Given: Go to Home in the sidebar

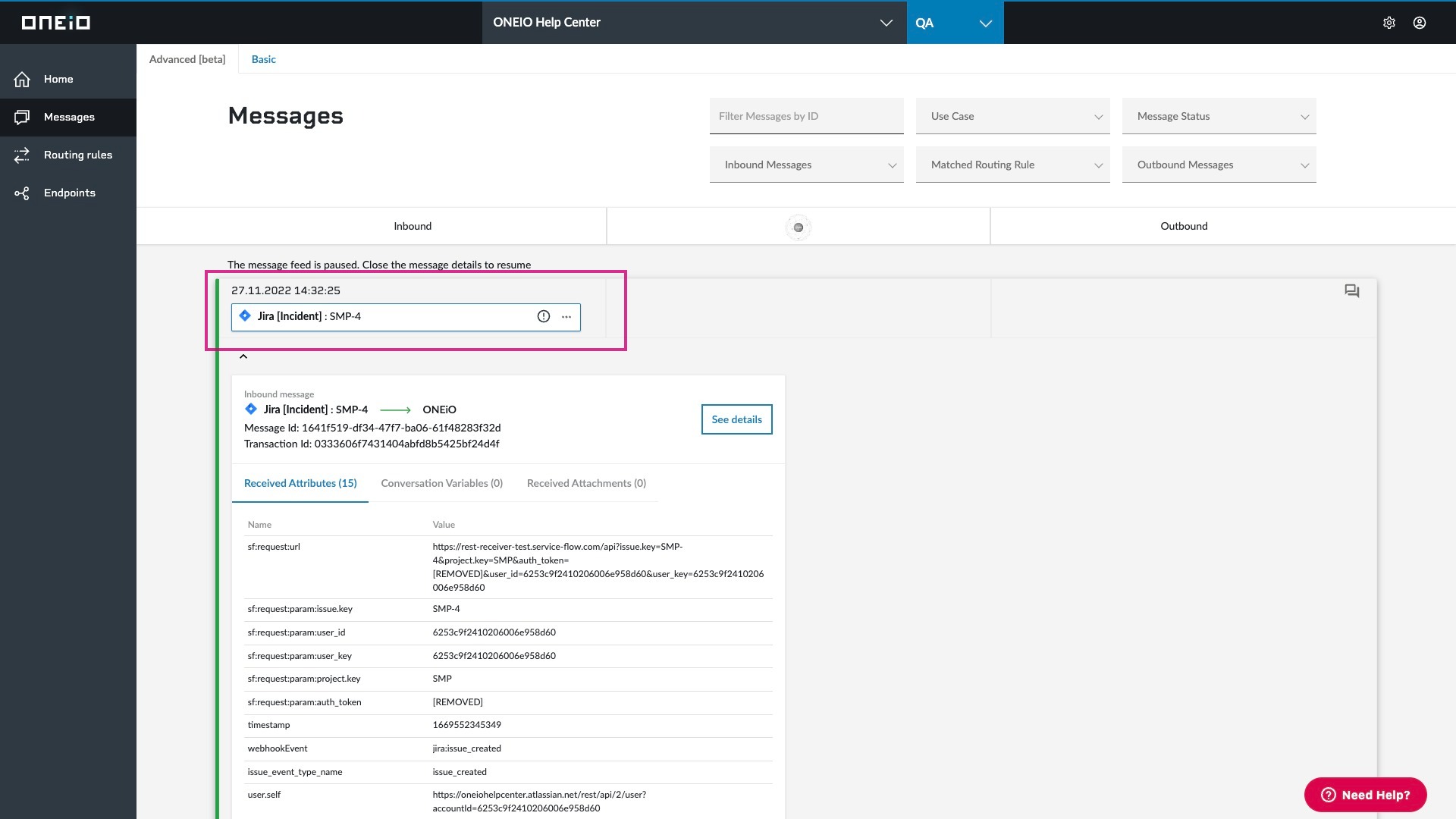Looking at the screenshot, I should 68,79.
